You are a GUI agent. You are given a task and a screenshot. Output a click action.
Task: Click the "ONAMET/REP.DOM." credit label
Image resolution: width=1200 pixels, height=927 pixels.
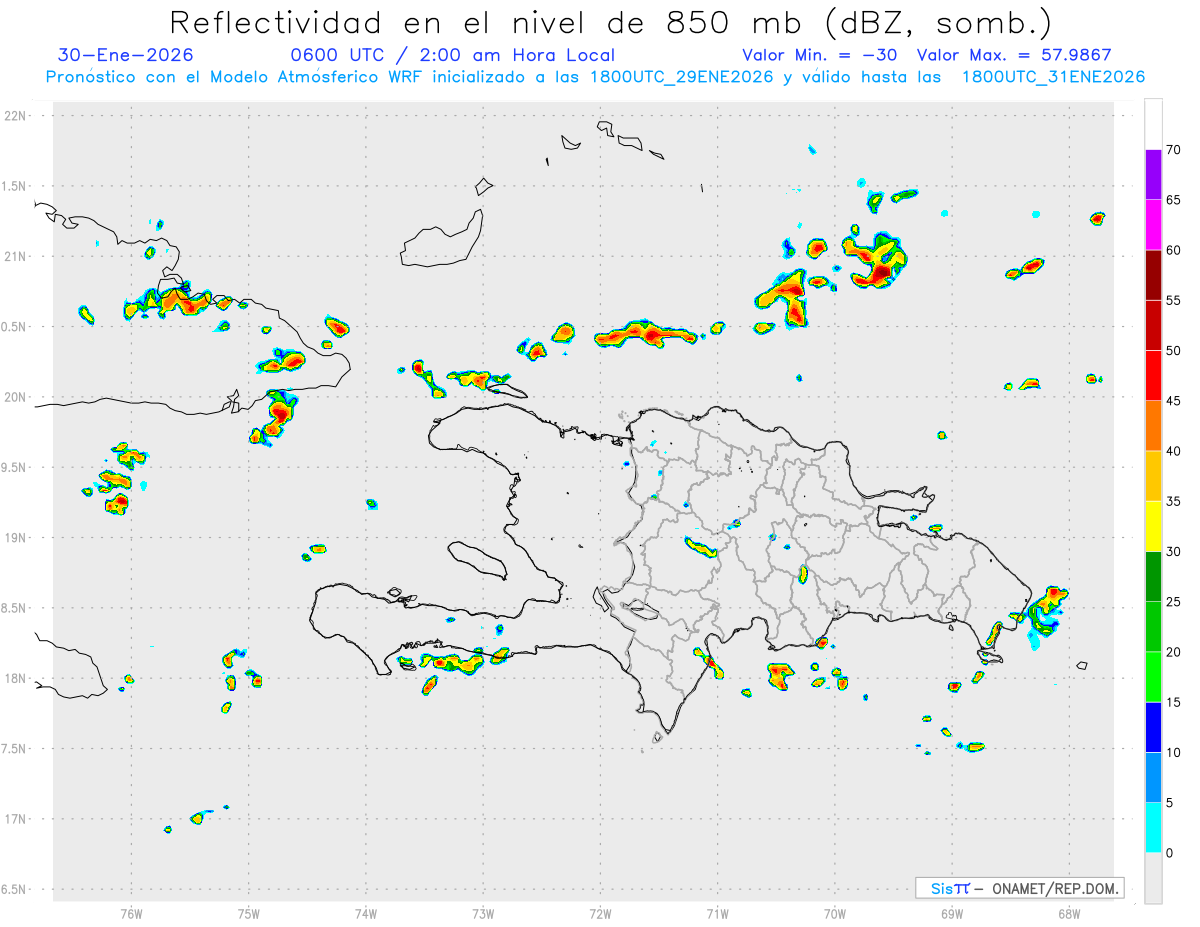(1054, 888)
